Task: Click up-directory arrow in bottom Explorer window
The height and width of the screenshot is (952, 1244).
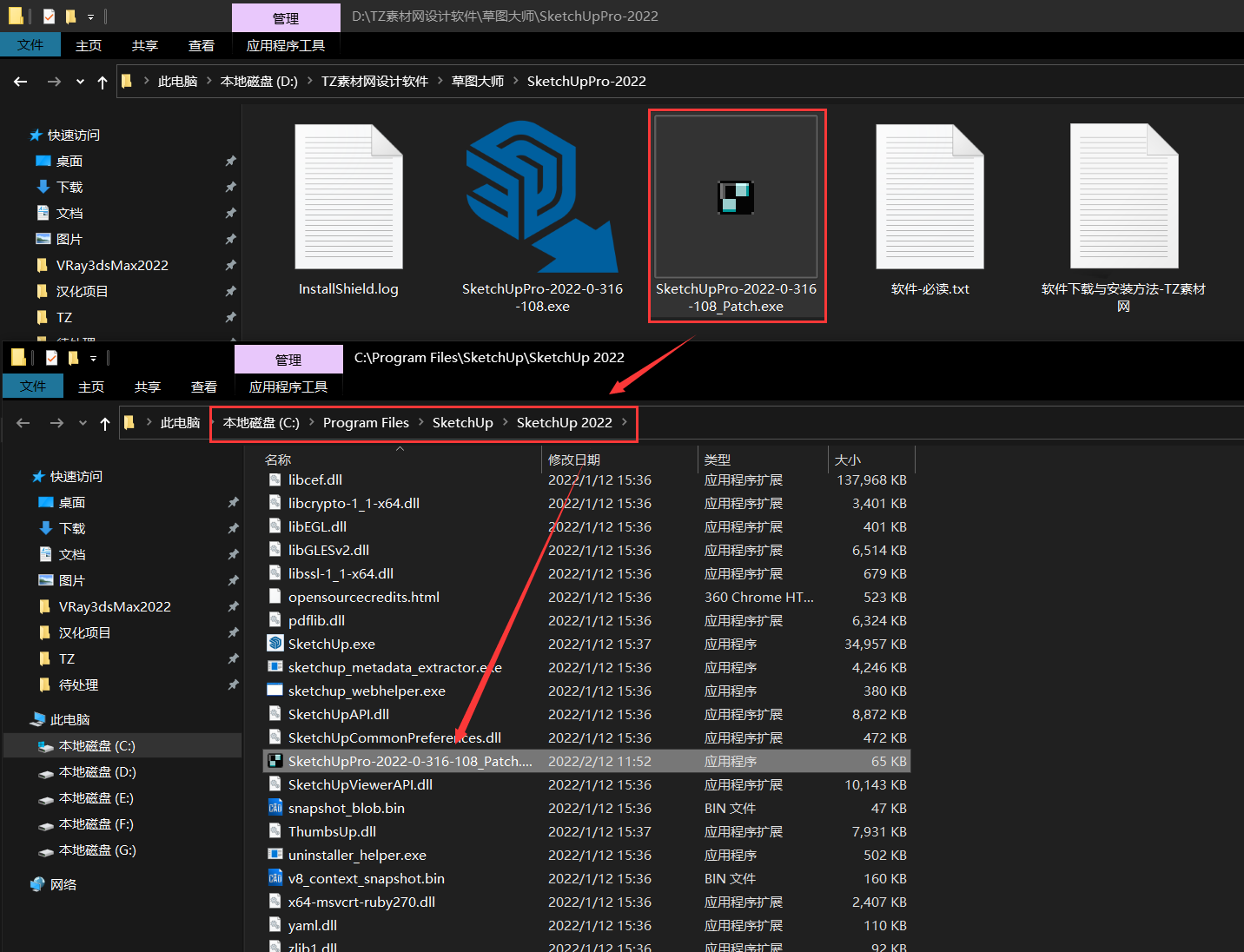Action: (105, 423)
